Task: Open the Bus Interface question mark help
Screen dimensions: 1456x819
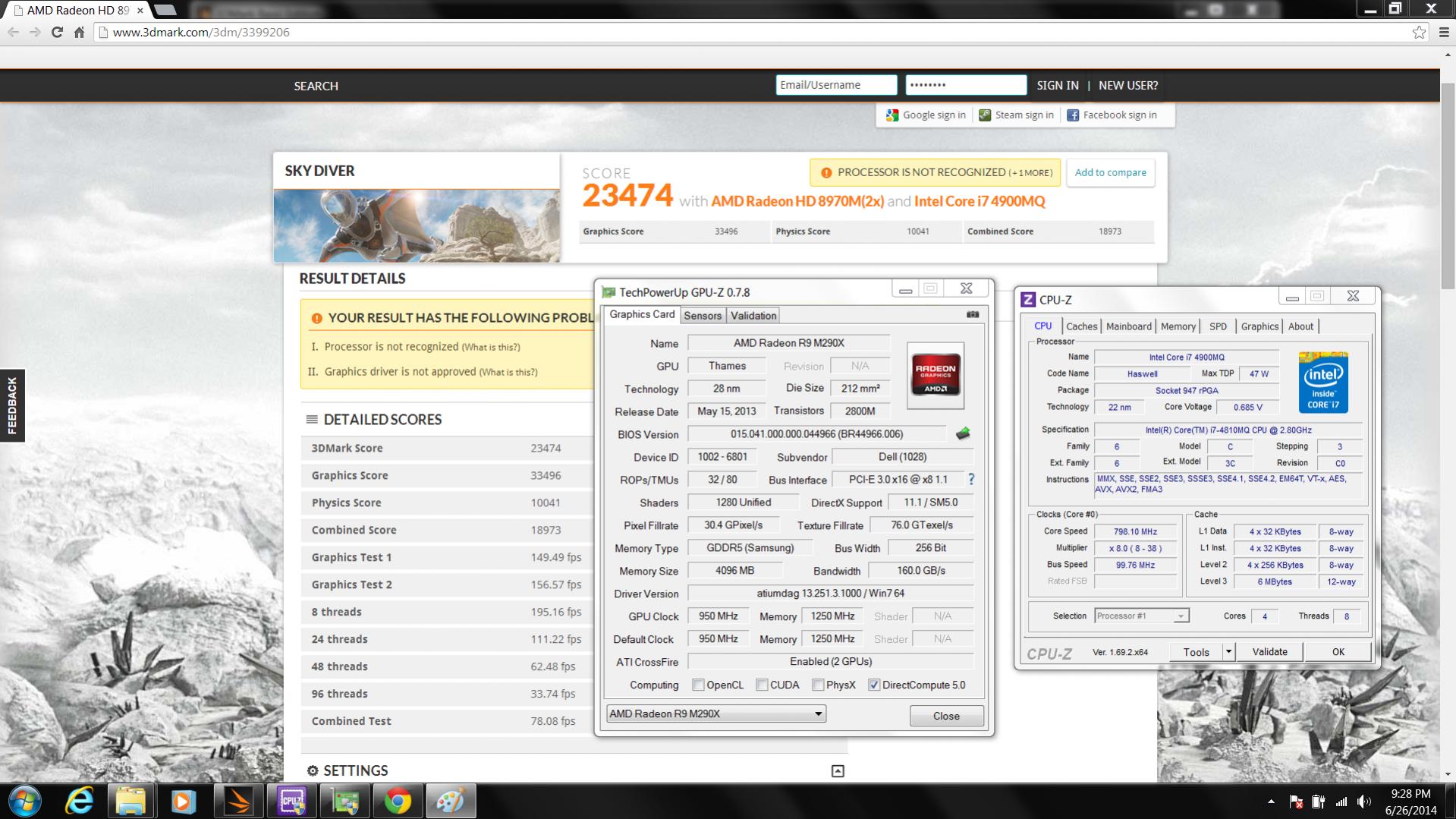Action: [971, 479]
